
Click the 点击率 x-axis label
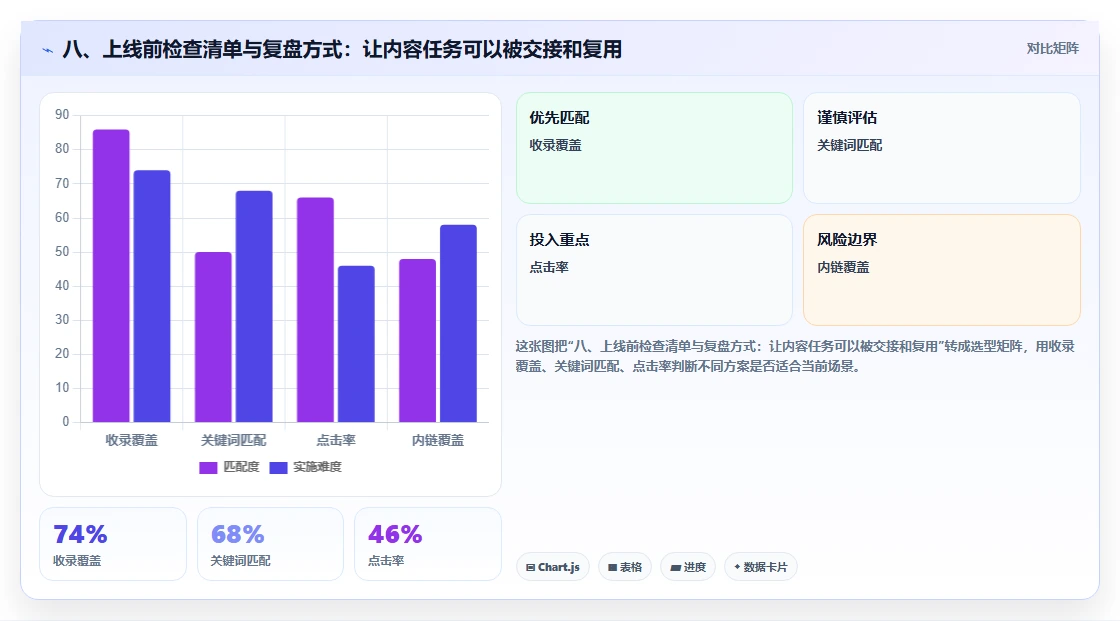pos(336,440)
